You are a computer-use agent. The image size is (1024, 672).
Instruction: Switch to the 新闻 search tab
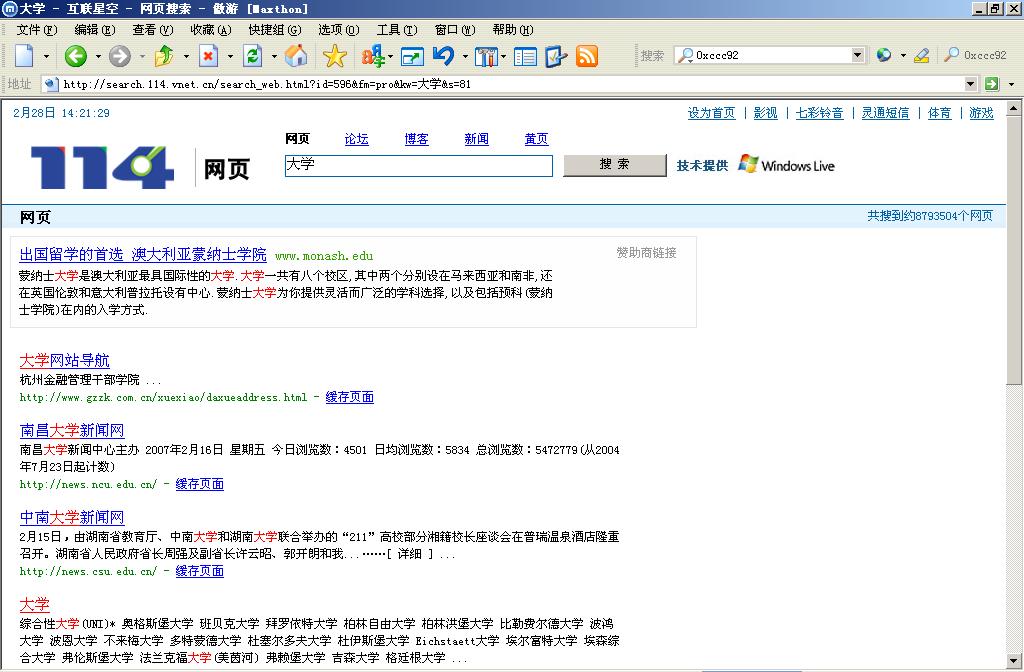476,139
